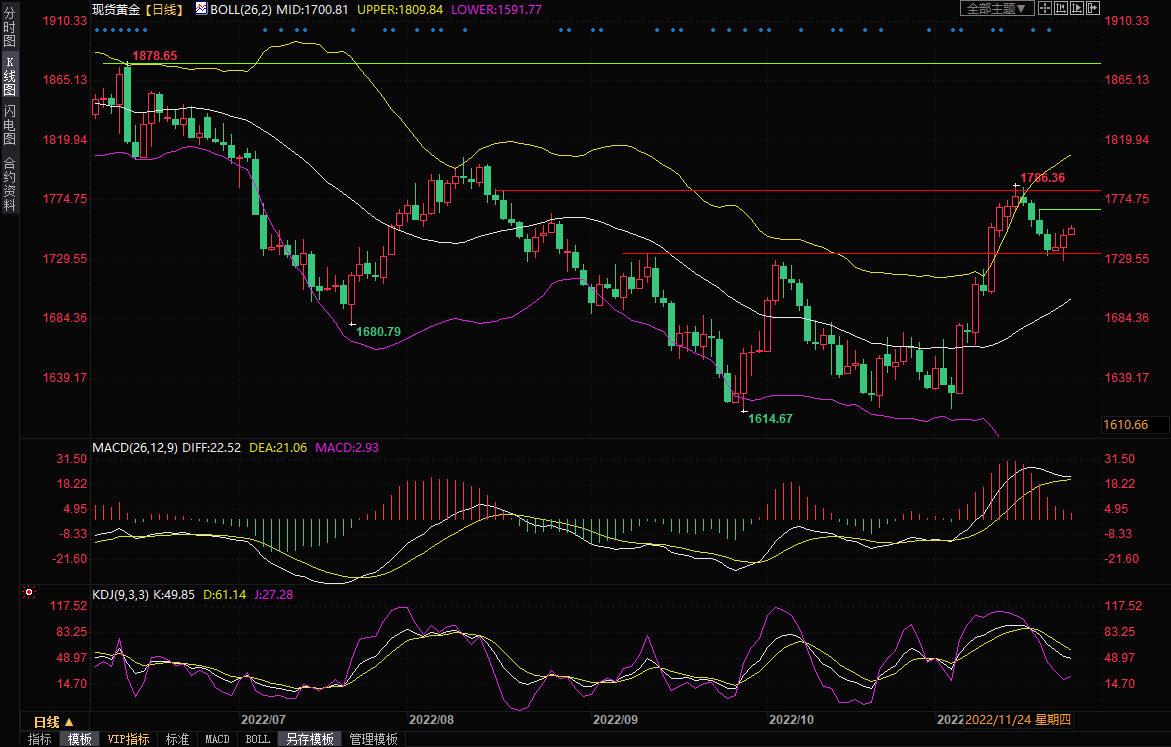The image size is (1171, 747).
Task: Select the 模板 bottom tab
Action: click(80, 739)
